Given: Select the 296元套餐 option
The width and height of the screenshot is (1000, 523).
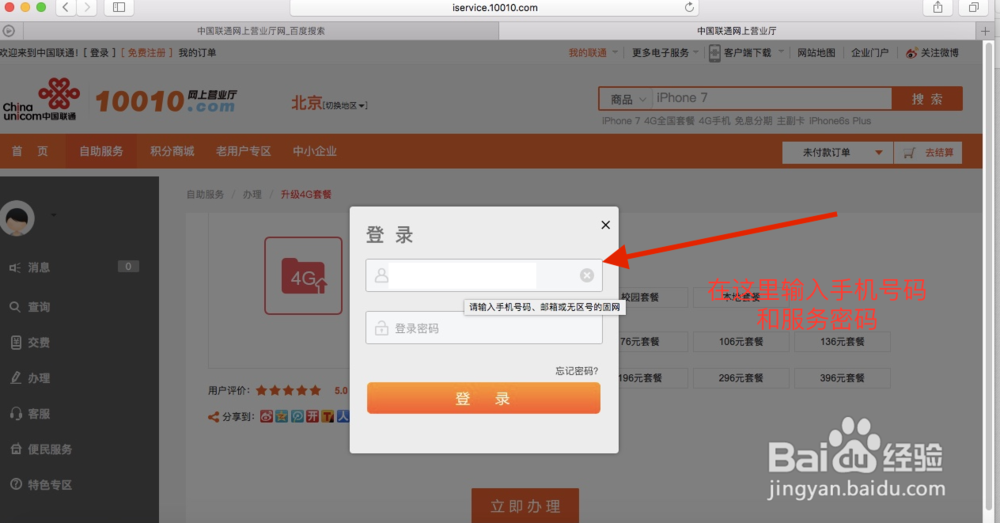Looking at the screenshot, I should point(740,378).
